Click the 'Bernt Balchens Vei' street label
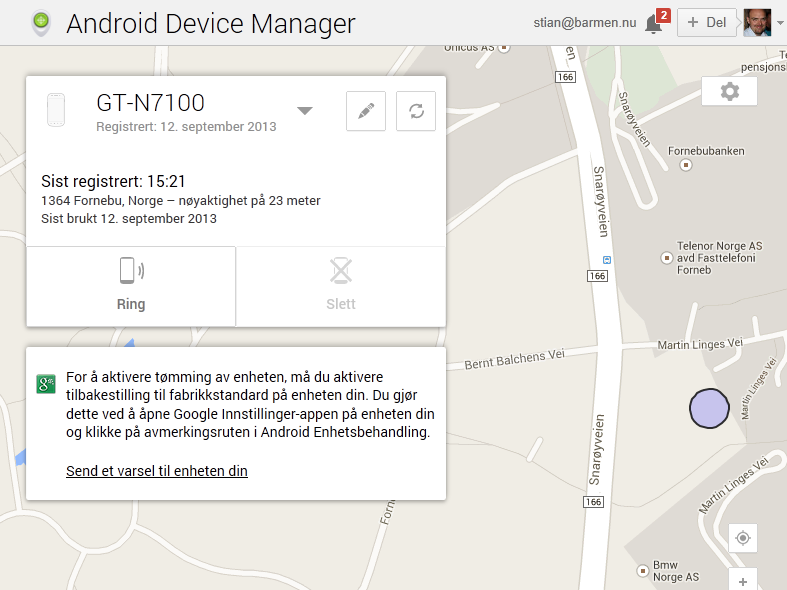The width and height of the screenshot is (787, 590). (x=514, y=358)
